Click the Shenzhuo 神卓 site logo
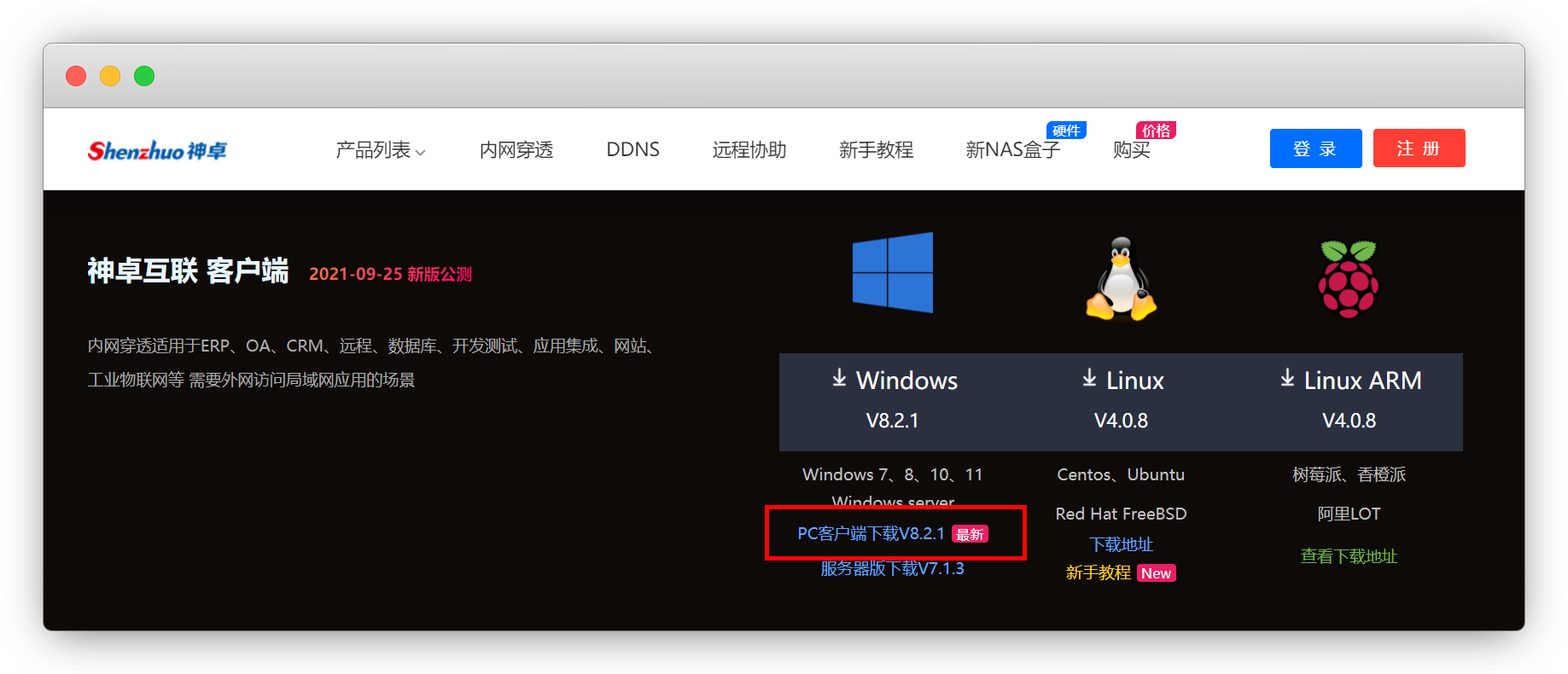1568x674 pixels. click(x=157, y=150)
